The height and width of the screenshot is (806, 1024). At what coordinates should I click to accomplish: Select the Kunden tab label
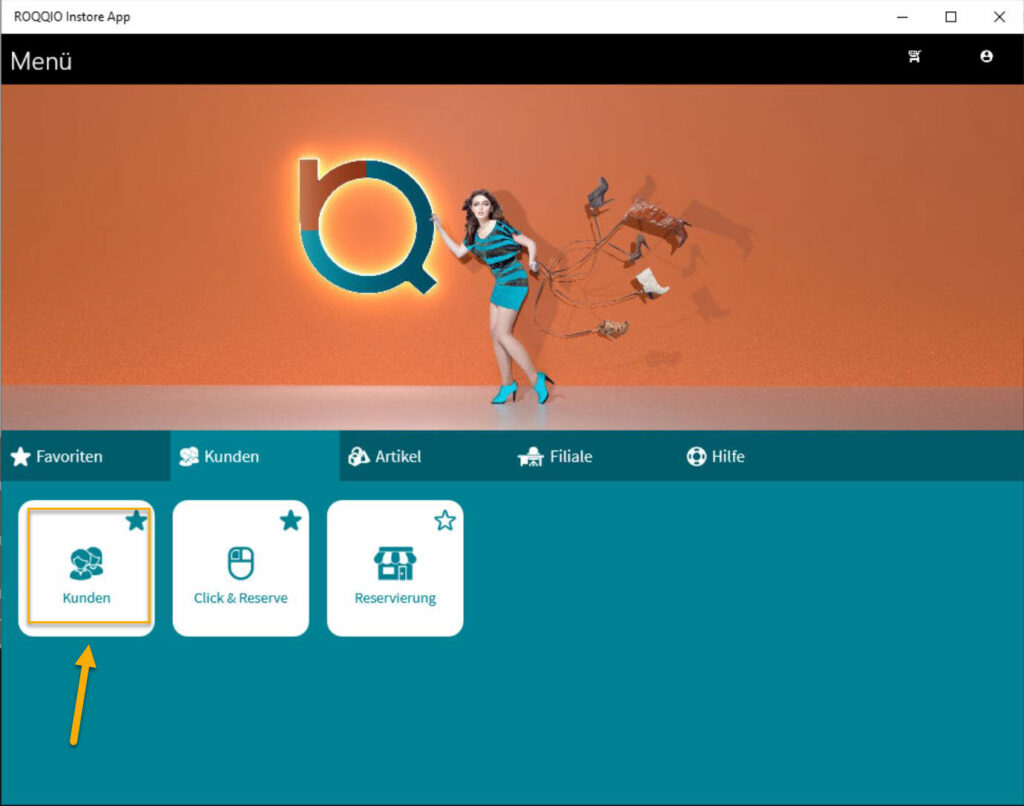[x=232, y=457]
